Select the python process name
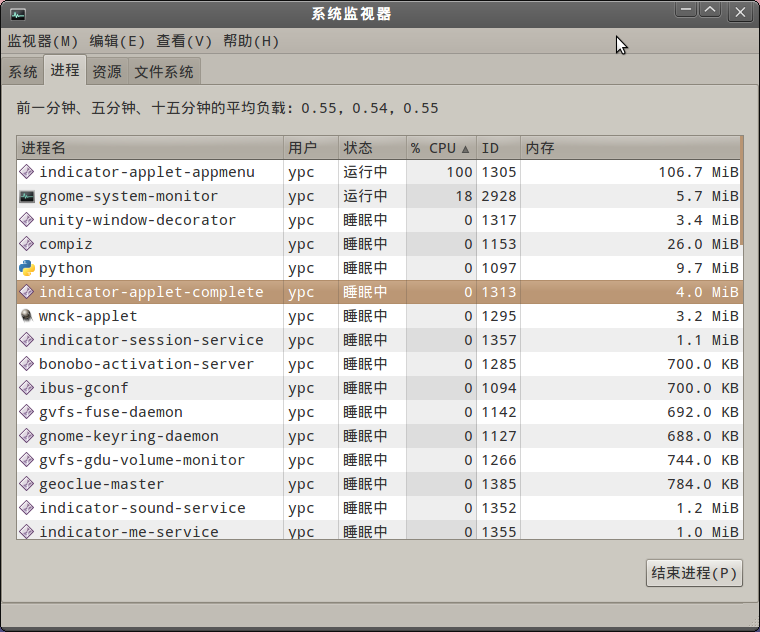This screenshot has height=632, width=760. 65,268
